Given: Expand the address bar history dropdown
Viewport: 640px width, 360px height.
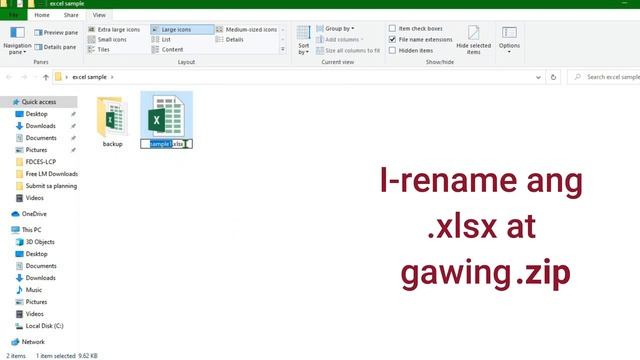Looking at the screenshot, I should pos(538,77).
